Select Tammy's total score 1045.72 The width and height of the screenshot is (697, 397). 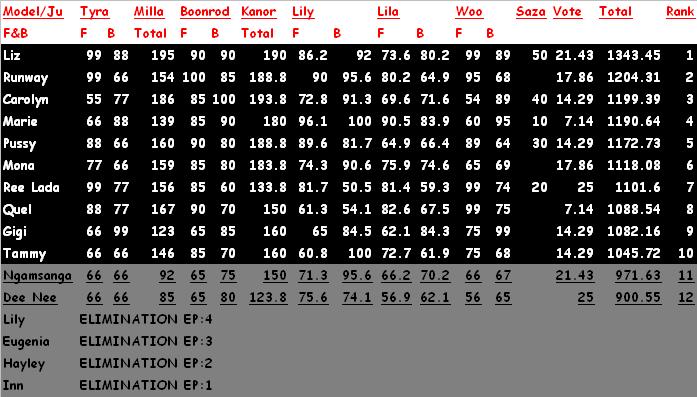tap(633, 253)
